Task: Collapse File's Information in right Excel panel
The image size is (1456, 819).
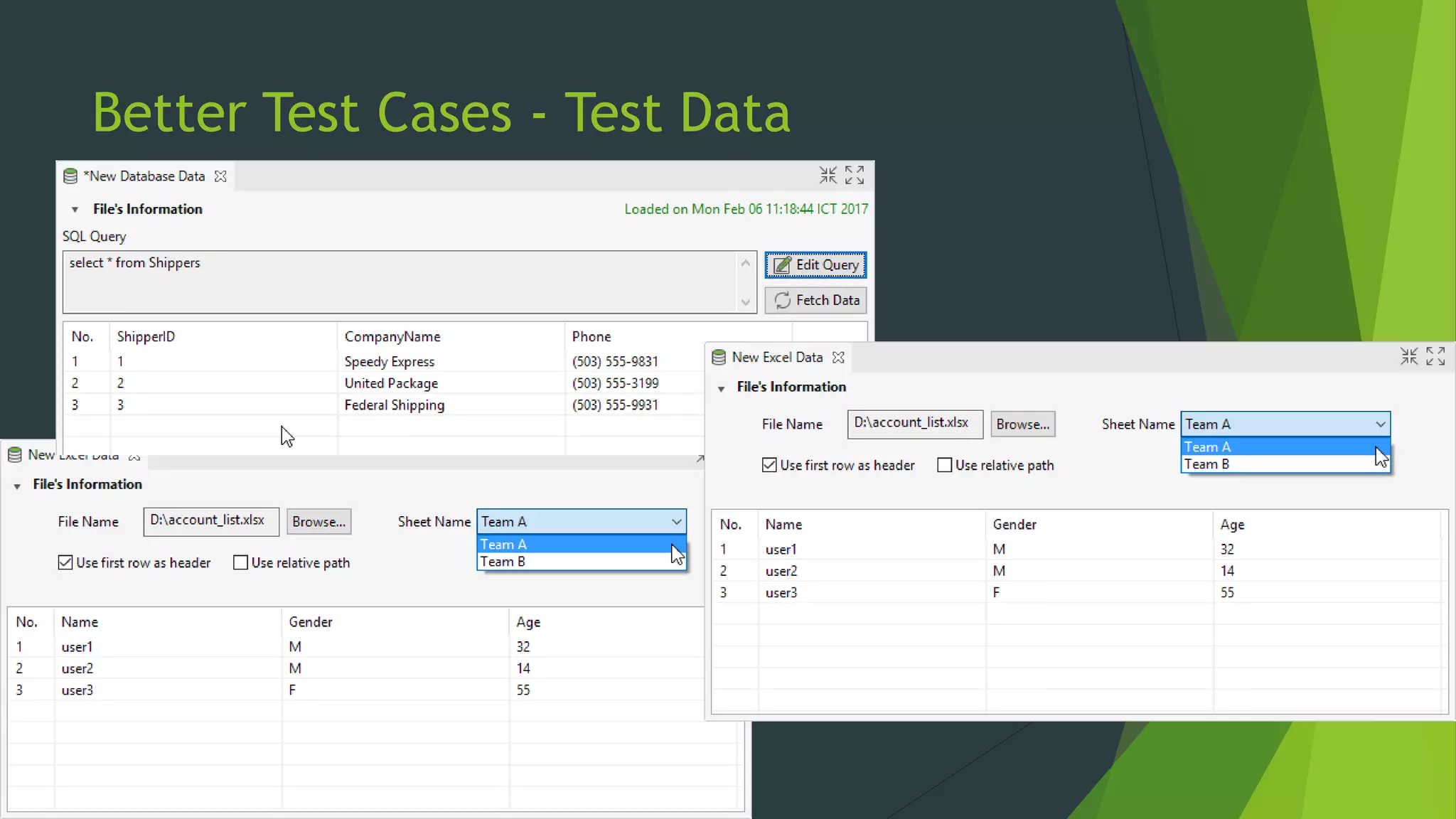Action: click(x=721, y=388)
